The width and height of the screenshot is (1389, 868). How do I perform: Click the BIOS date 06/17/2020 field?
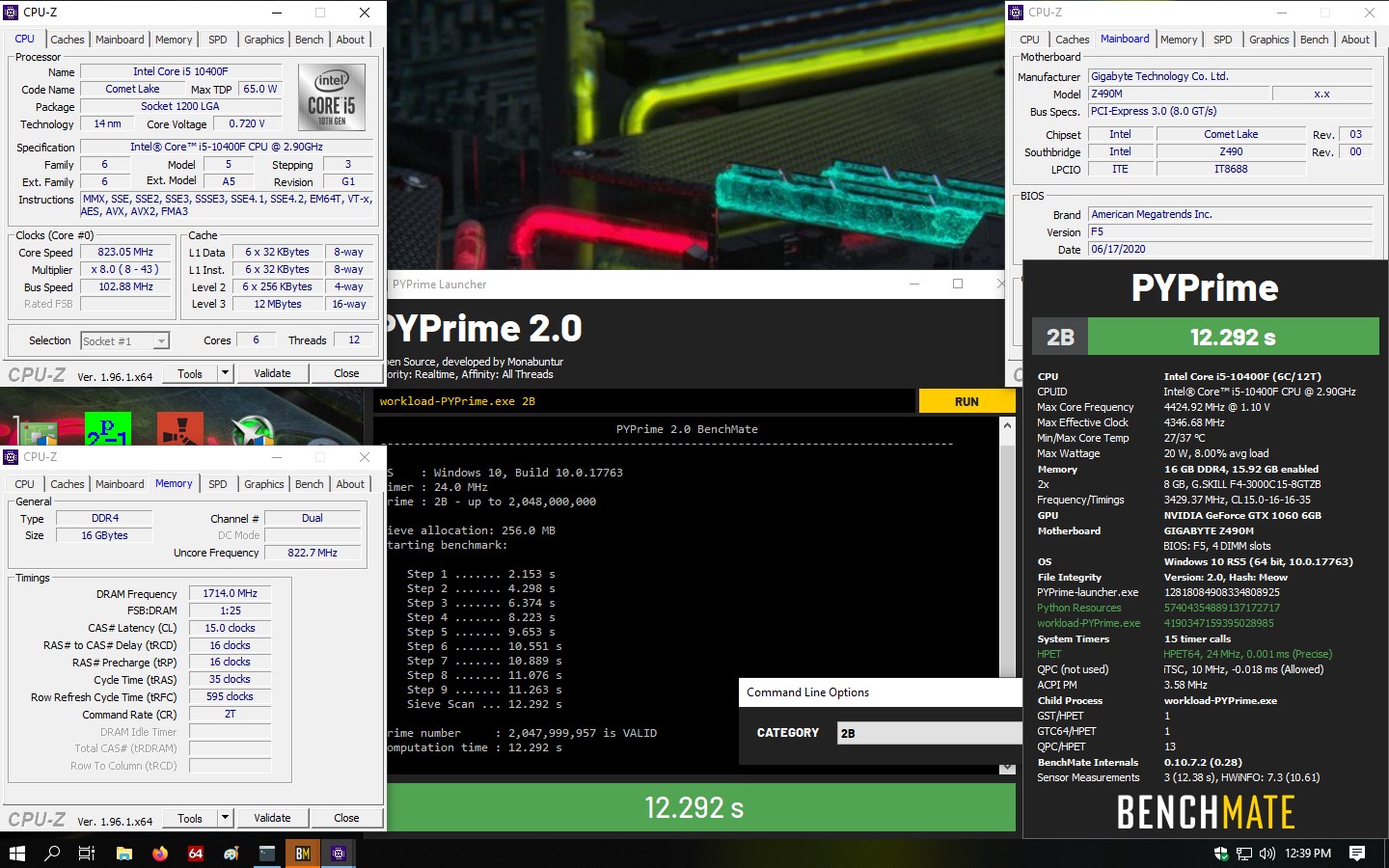pyautogui.click(x=1230, y=249)
